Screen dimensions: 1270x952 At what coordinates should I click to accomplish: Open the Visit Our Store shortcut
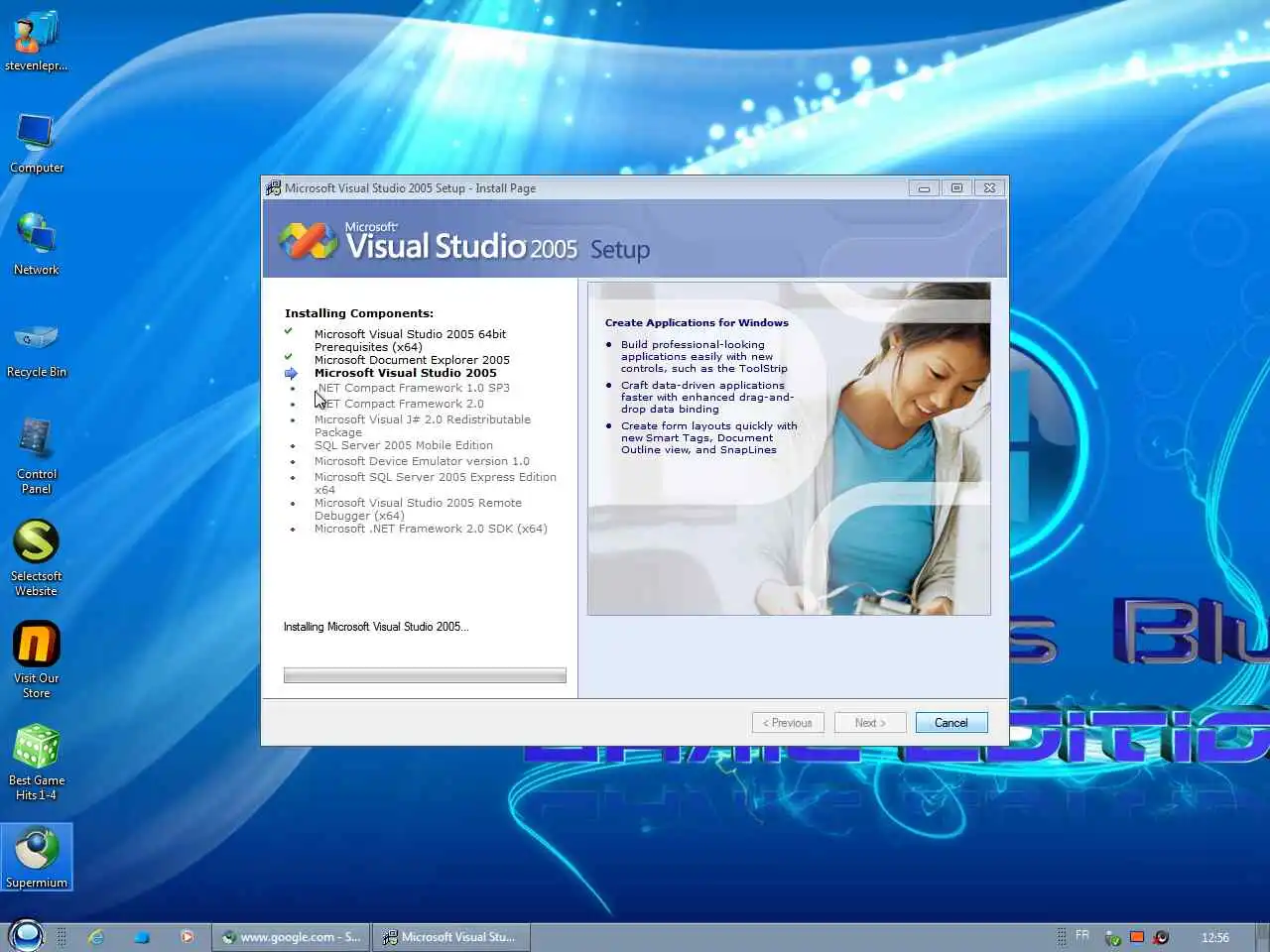[36, 659]
